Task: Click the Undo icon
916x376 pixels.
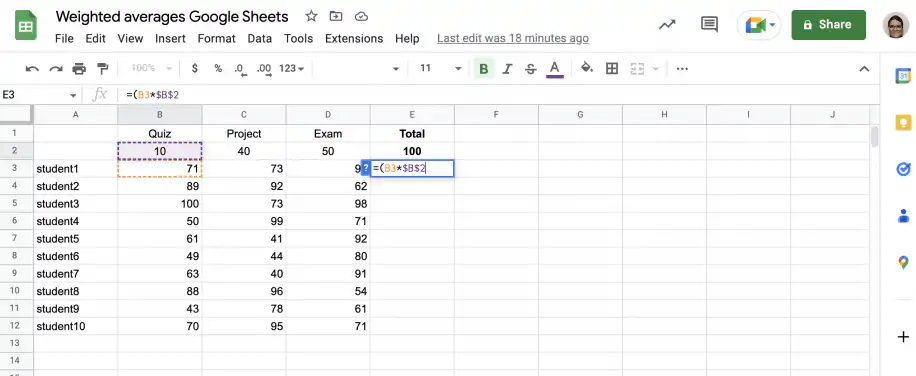Action: [x=32, y=69]
